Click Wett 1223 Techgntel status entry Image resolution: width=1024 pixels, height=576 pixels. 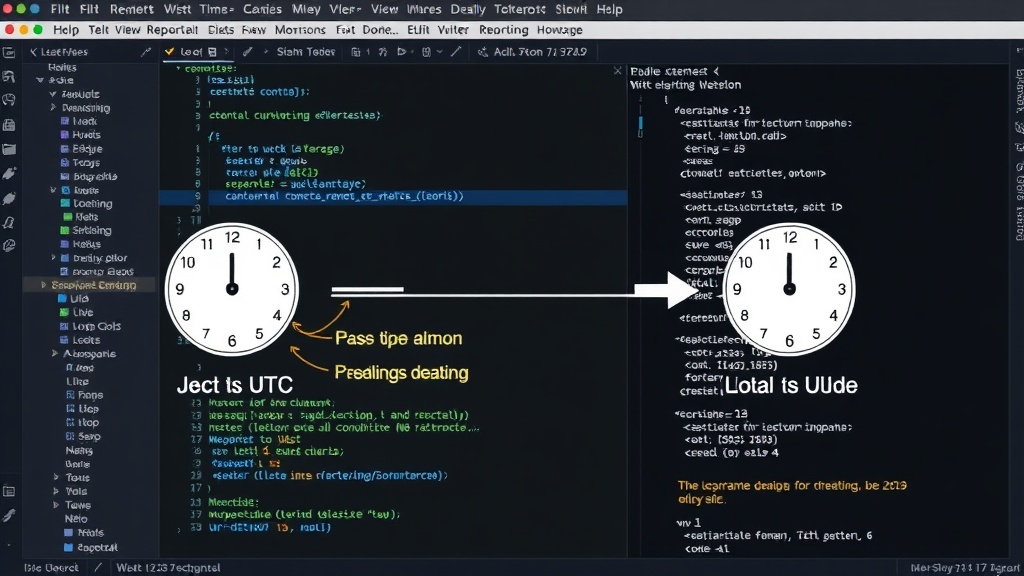(168, 568)
